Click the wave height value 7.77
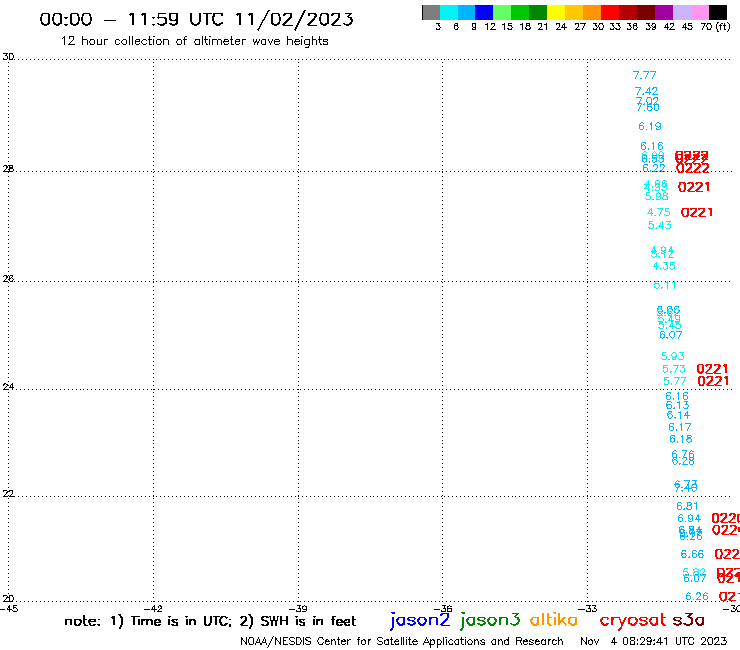This screenshot has height=650, width=740. (644, 76)
